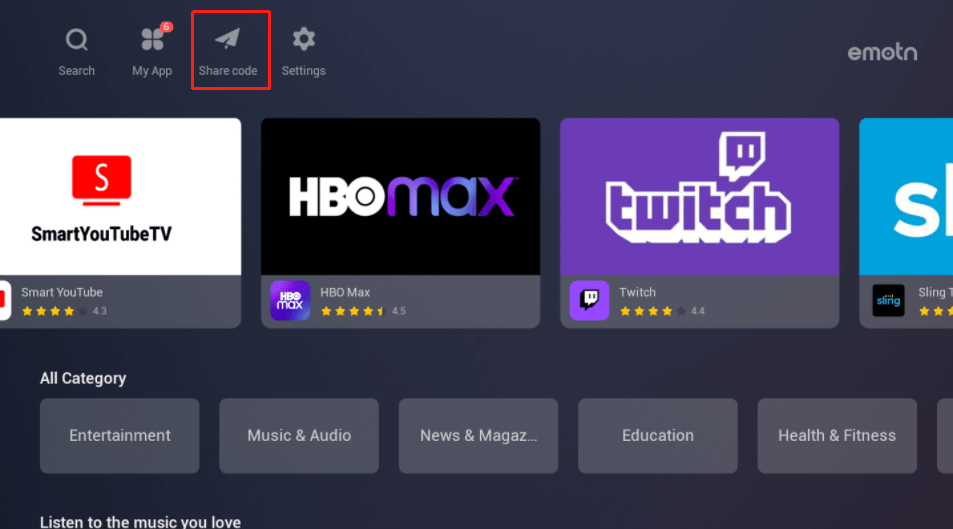Click All Category heading

[x=83, y=378]
